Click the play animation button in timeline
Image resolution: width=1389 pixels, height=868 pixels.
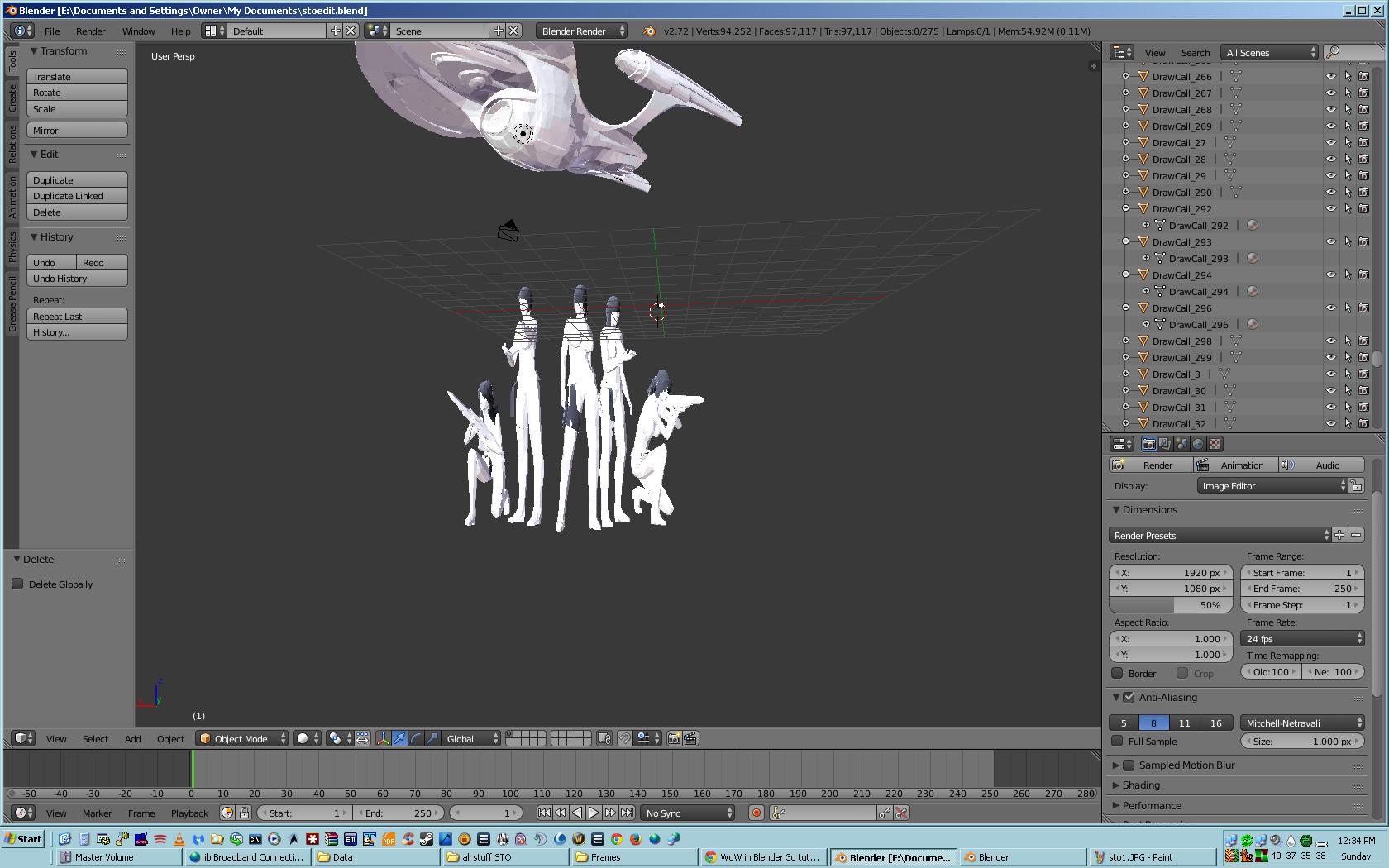594,813
